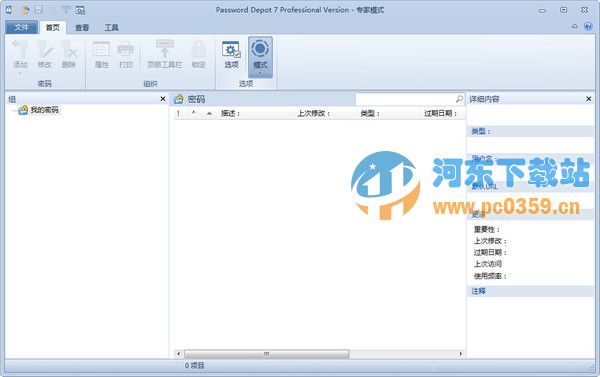
Task: Click the magnifier search icon
Action: [459, 99]
